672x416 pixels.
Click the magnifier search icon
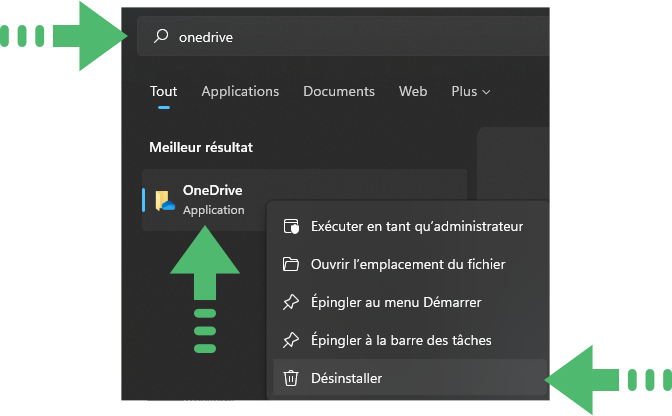[x=161, y=36]
